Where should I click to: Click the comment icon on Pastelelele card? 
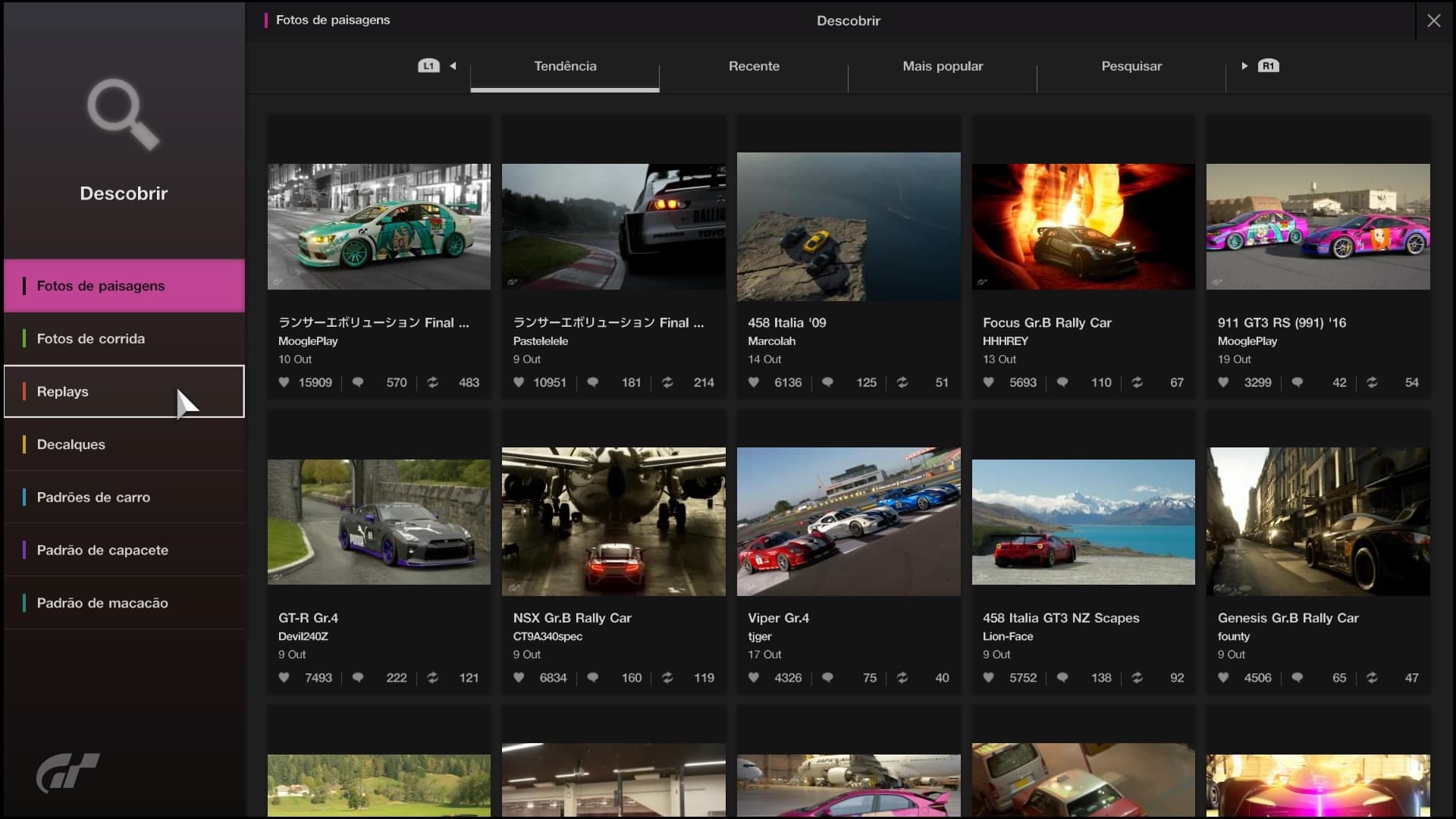(593, 382)
